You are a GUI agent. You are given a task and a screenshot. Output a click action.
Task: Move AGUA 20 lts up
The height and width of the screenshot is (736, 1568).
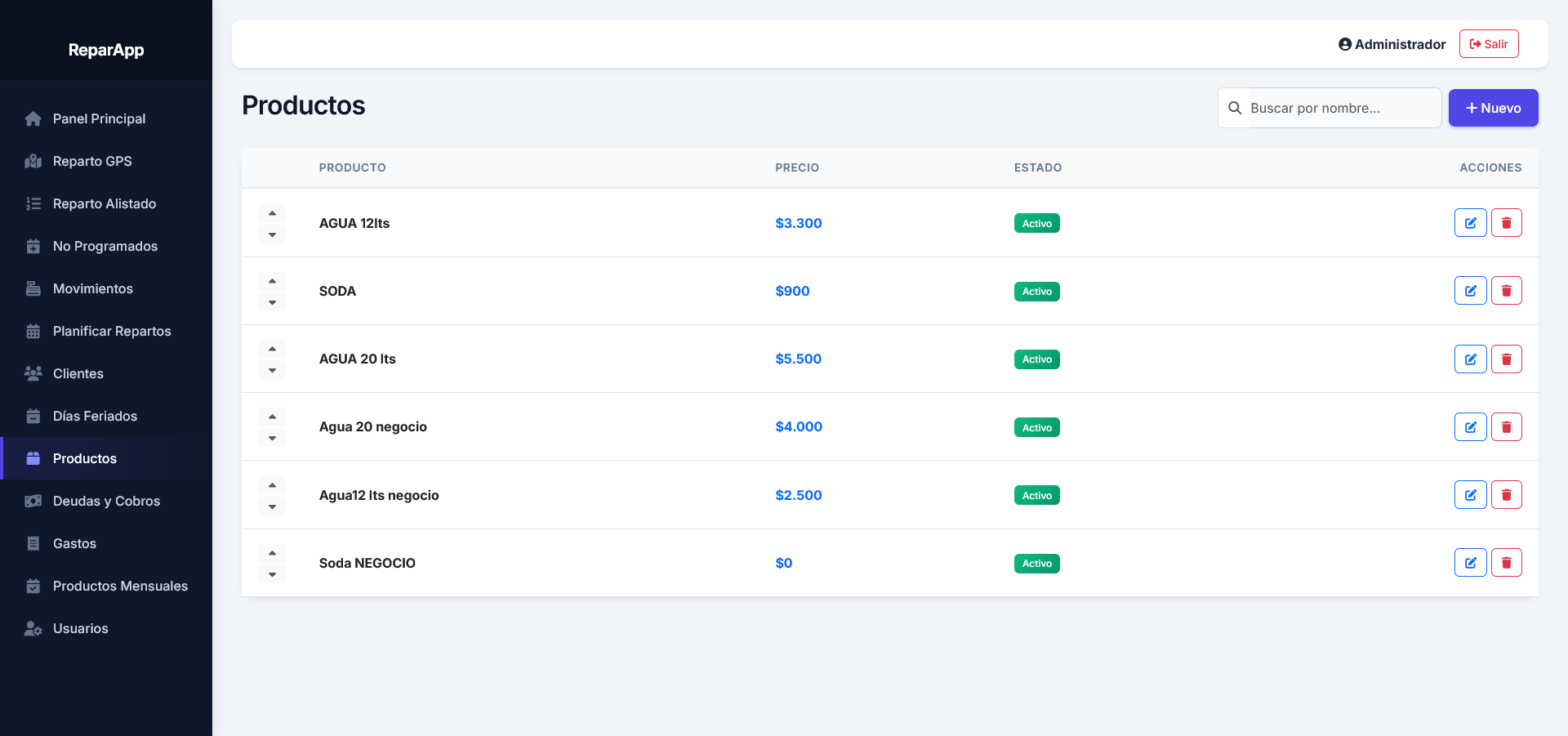coord(272,349)
